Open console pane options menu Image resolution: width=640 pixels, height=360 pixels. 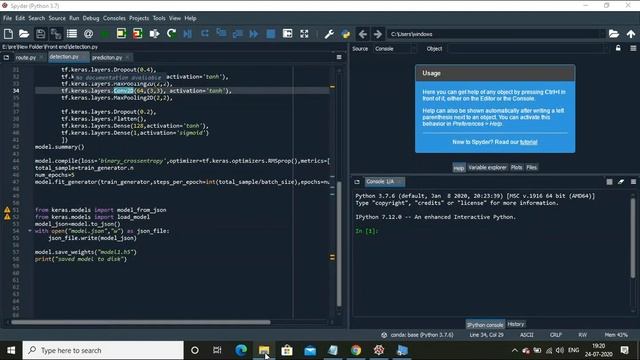coord(633,182)
